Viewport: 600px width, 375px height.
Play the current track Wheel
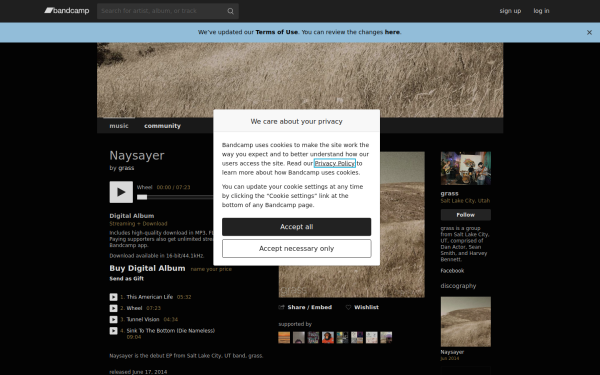121,192
